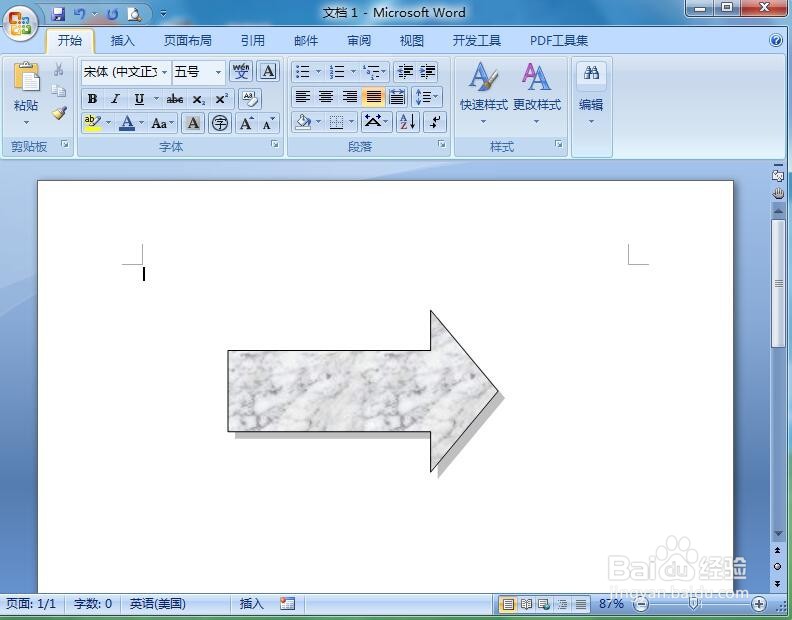Image resolution: width=792 pixels, height=620 pixels.
Task: Click zoom level 87% button
Action: [x=611, y=604]
